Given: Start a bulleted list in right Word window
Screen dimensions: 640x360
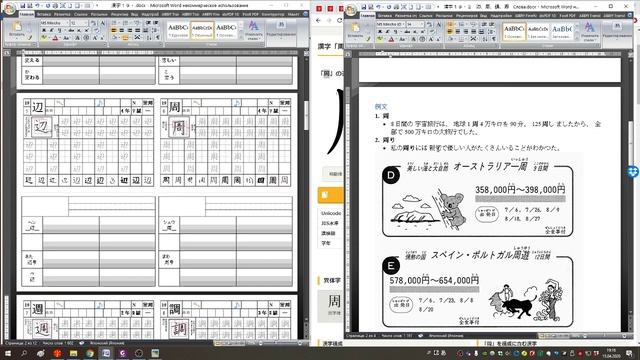Looking at the screenshot, I should pyautogui.click(x=450, y=24).
